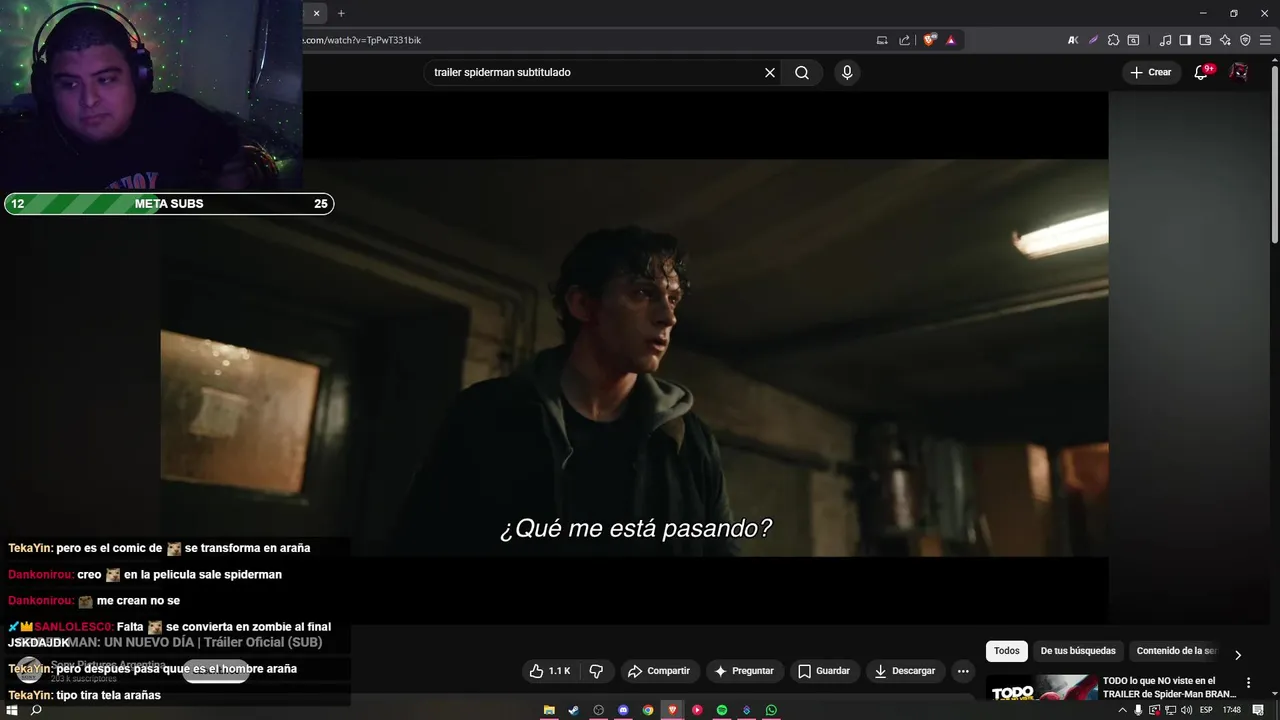Image resolution: width=1280 pixels, height=720 pixels.
Task: Click the system tray volume icon
Action: coord(1186,710)
